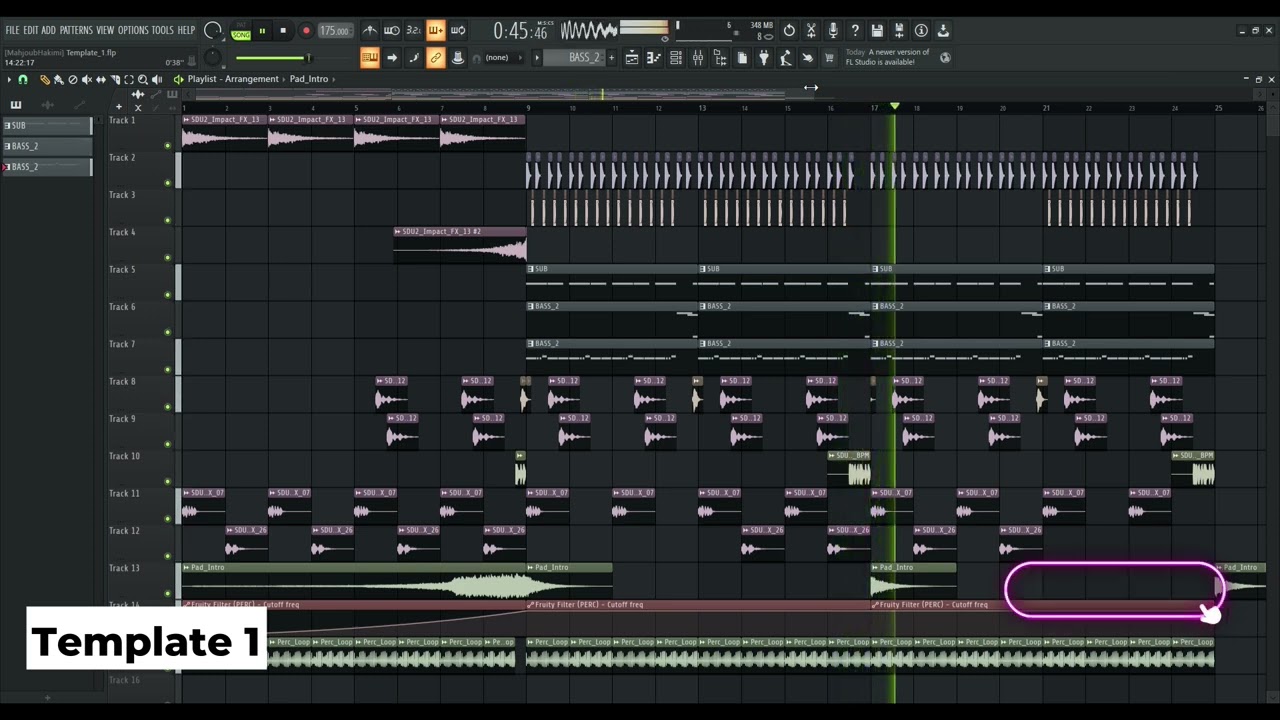Viewport: 1280px width, 720px height.
Task: Open the tempo tapper icon
Action: 786,58
